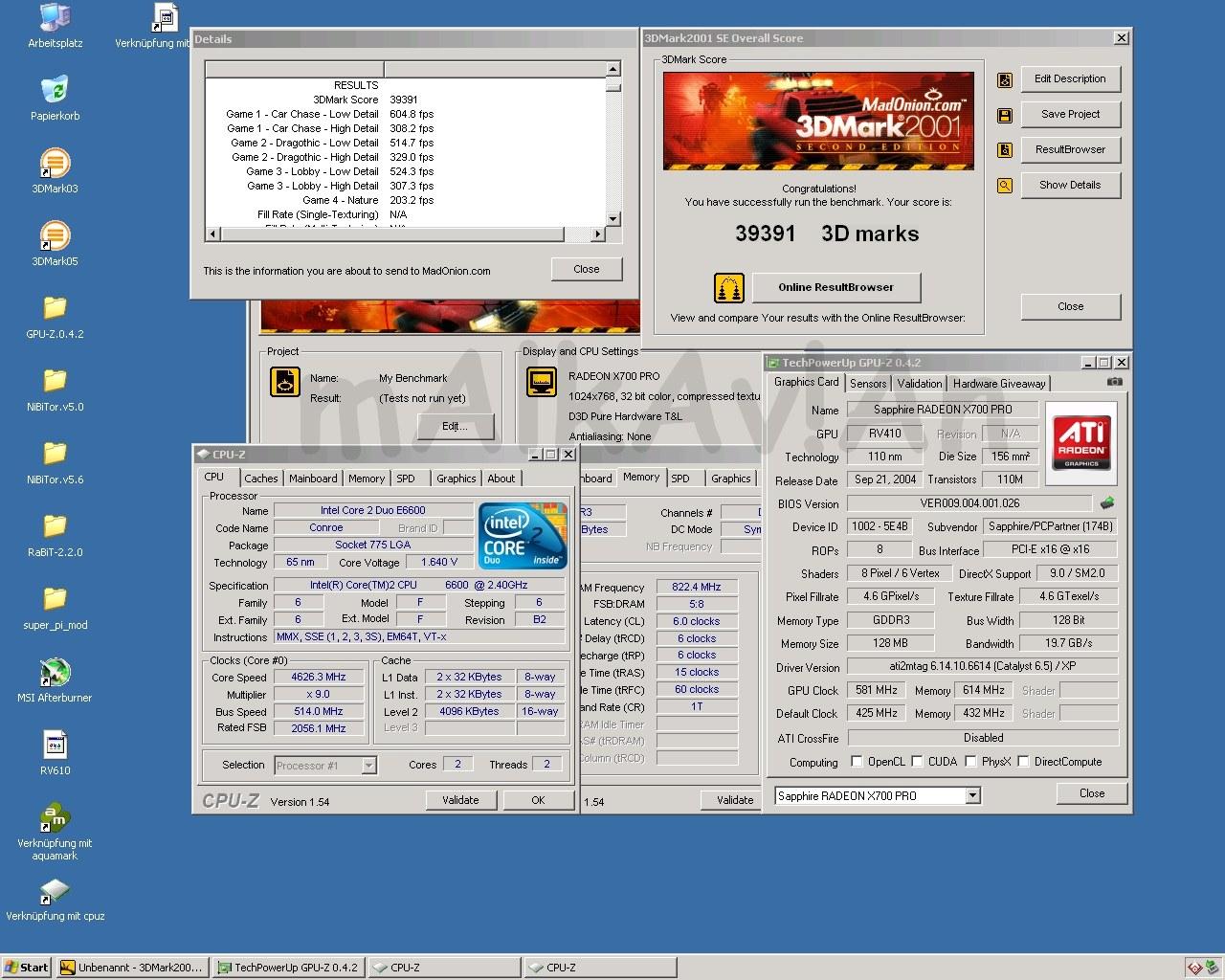Switch to the SPD tab in front CPU-Z
Viewport: 1225px width, 980px height.
pyautogui.click(x=406, y=479)
